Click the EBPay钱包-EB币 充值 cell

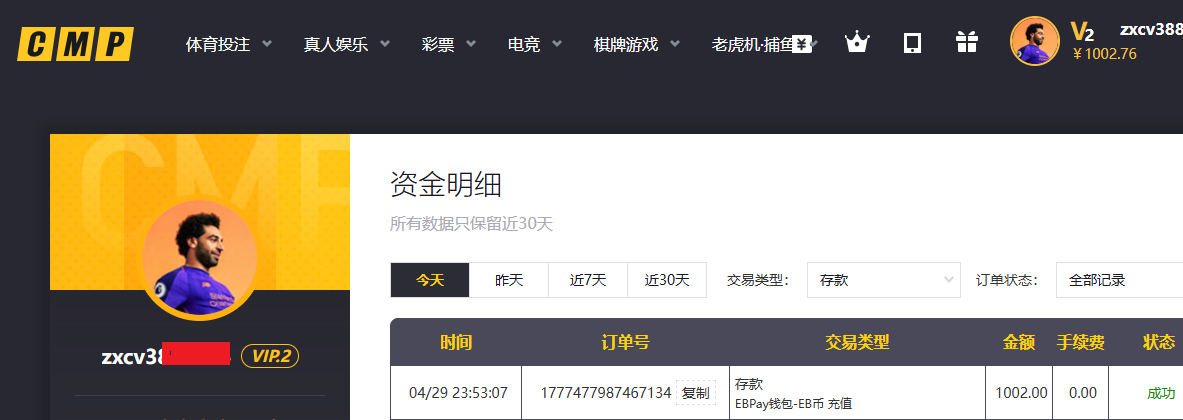(x=794, y=403)
